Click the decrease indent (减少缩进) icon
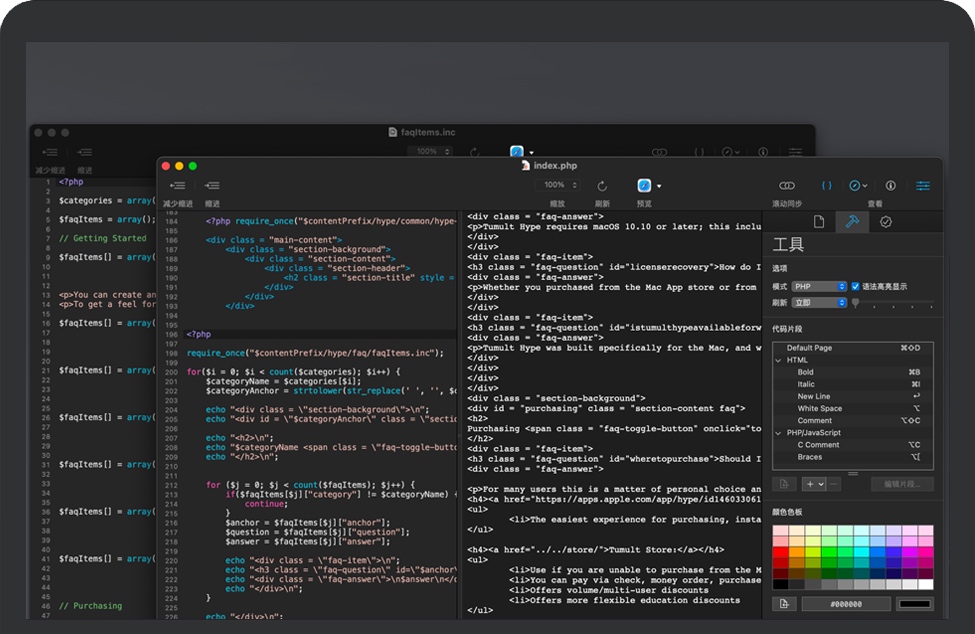The image size is (975, 634). 178,186
